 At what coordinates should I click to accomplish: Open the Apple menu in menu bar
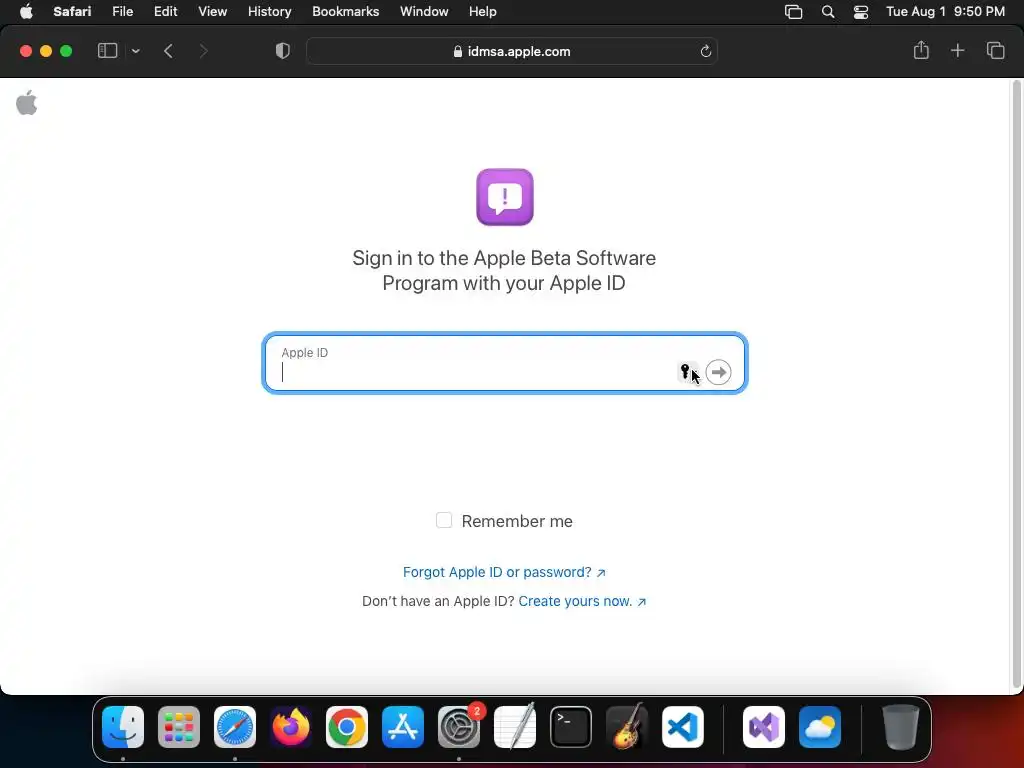click(26, 12)
